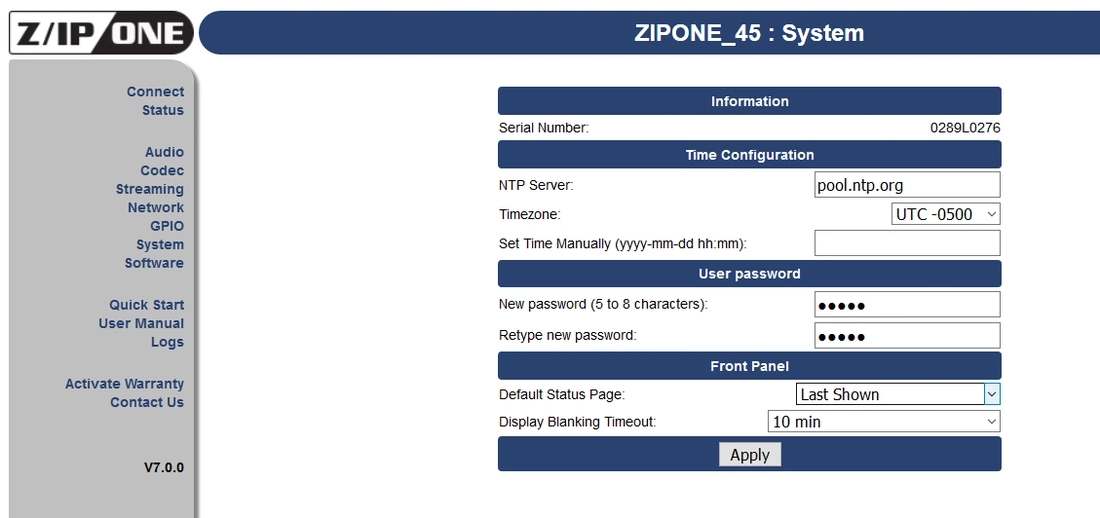The width and height of the screenshot is (1100, 518).
Task: Open the Connect page
Action: [155, 92]
